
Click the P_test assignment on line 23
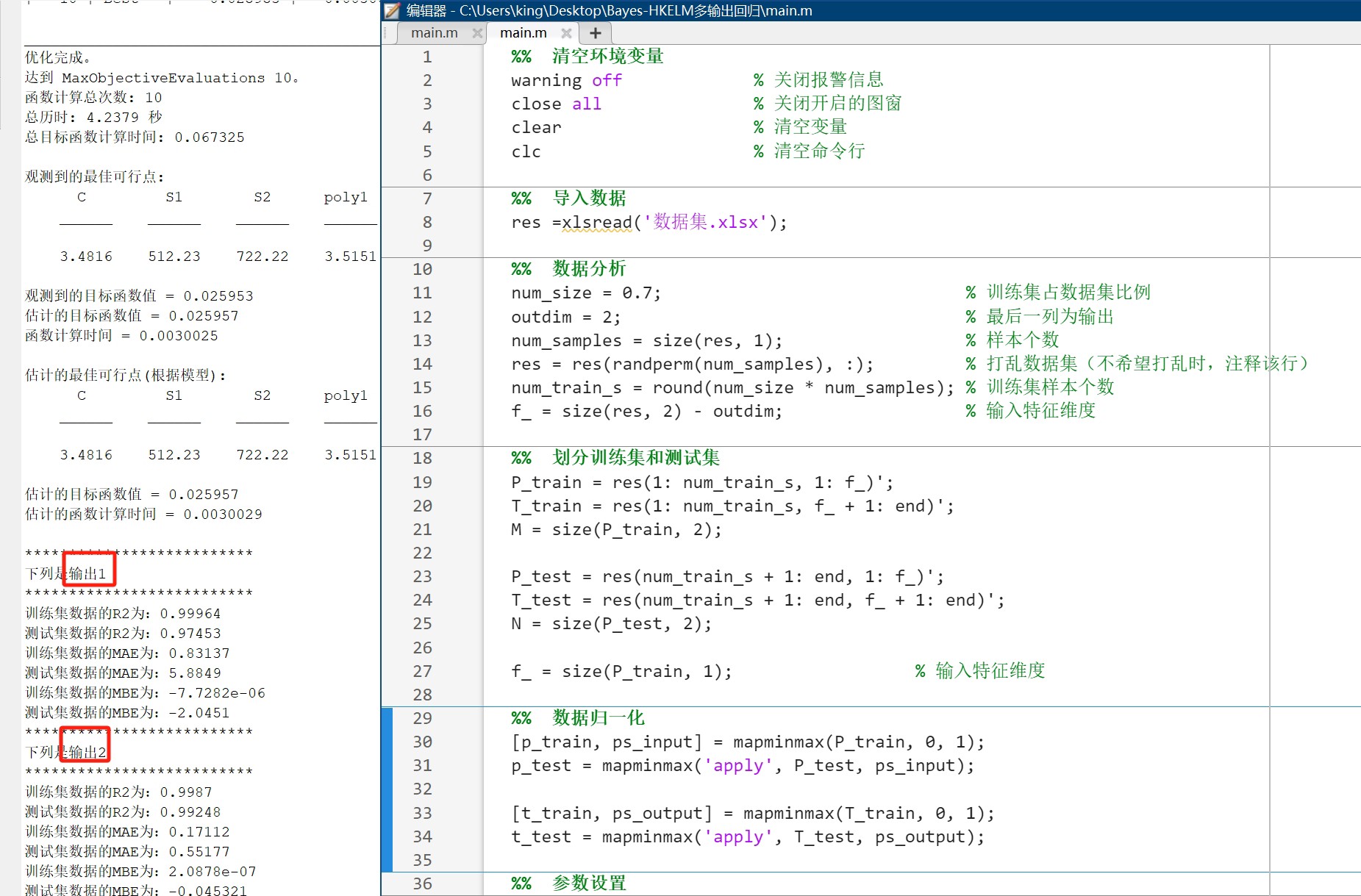727,576
